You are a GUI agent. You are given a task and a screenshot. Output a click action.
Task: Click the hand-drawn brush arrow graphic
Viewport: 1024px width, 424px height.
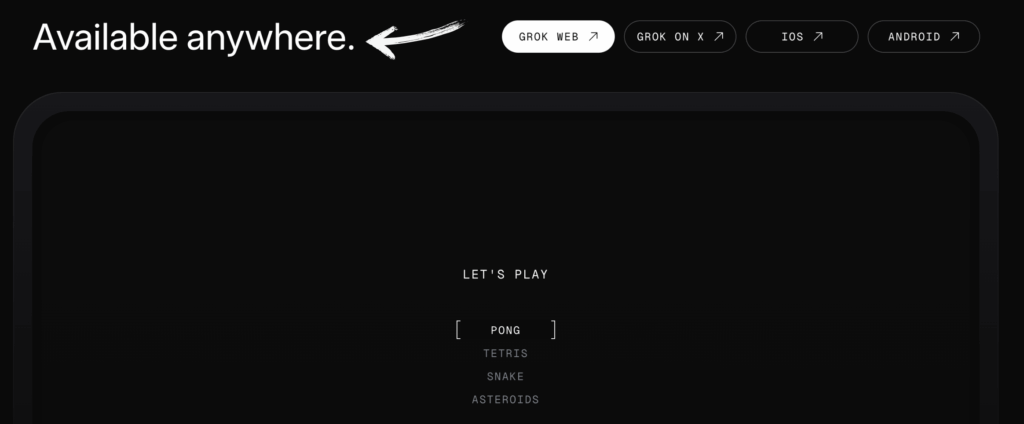[x=415, y=39]
